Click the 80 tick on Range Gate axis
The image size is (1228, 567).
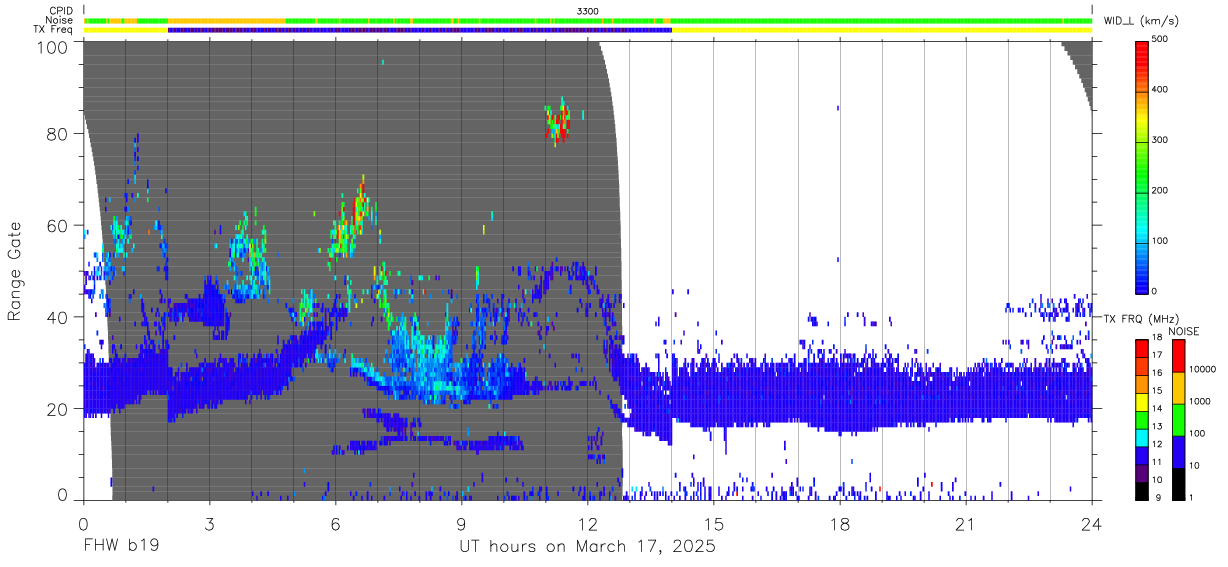click(57, 133)
